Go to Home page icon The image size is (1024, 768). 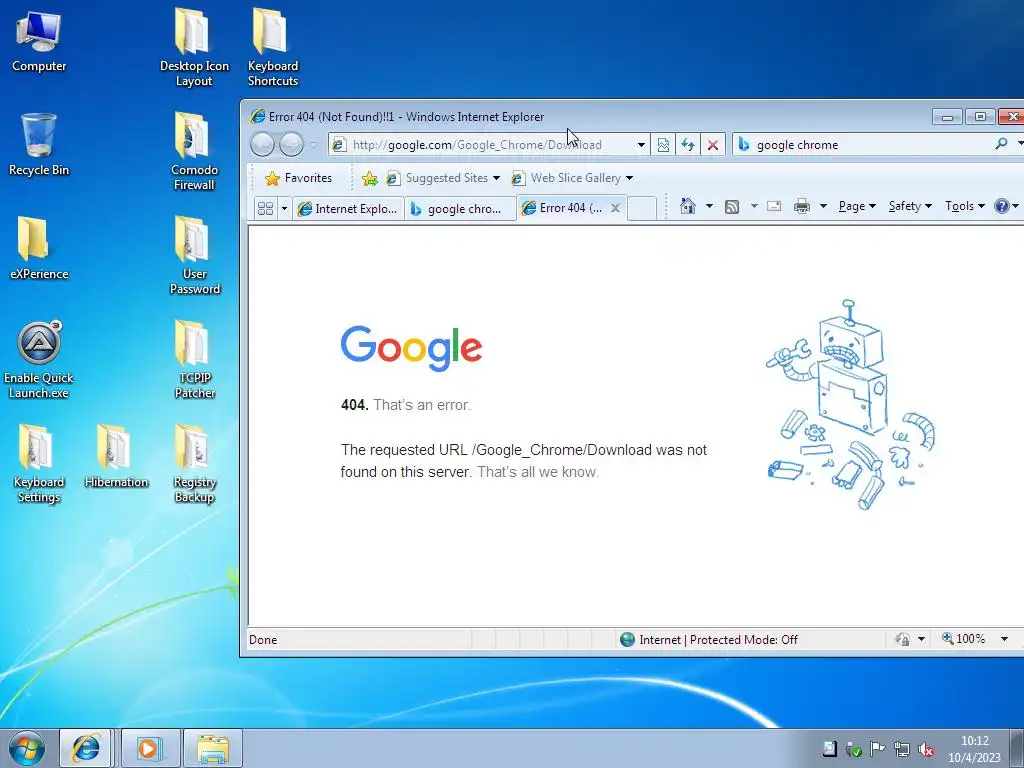click(x=688, y=206)
